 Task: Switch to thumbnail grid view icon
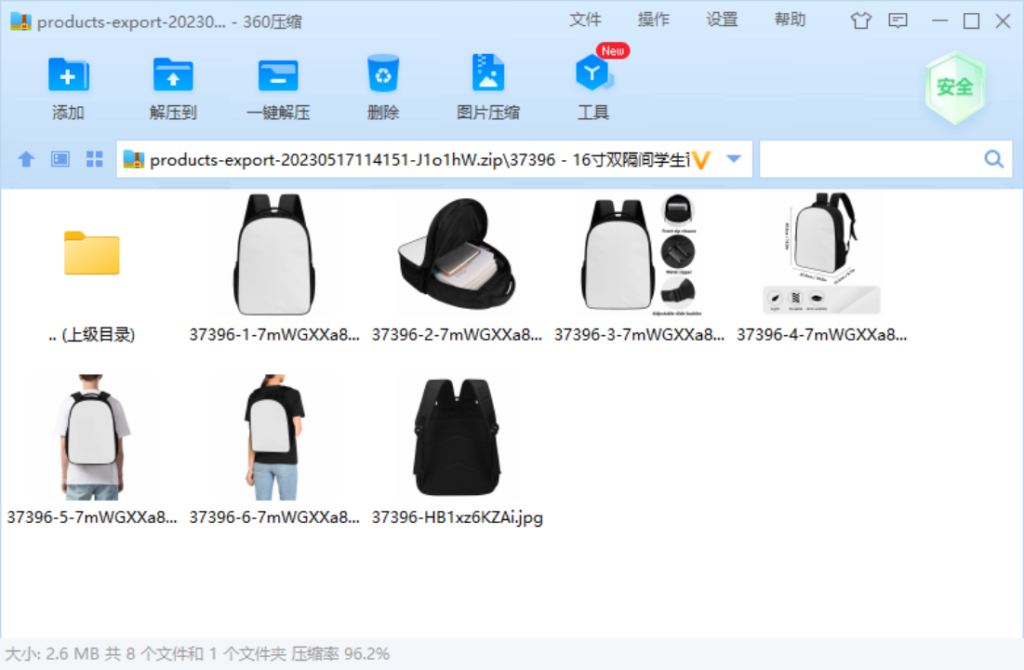[95, 159]
